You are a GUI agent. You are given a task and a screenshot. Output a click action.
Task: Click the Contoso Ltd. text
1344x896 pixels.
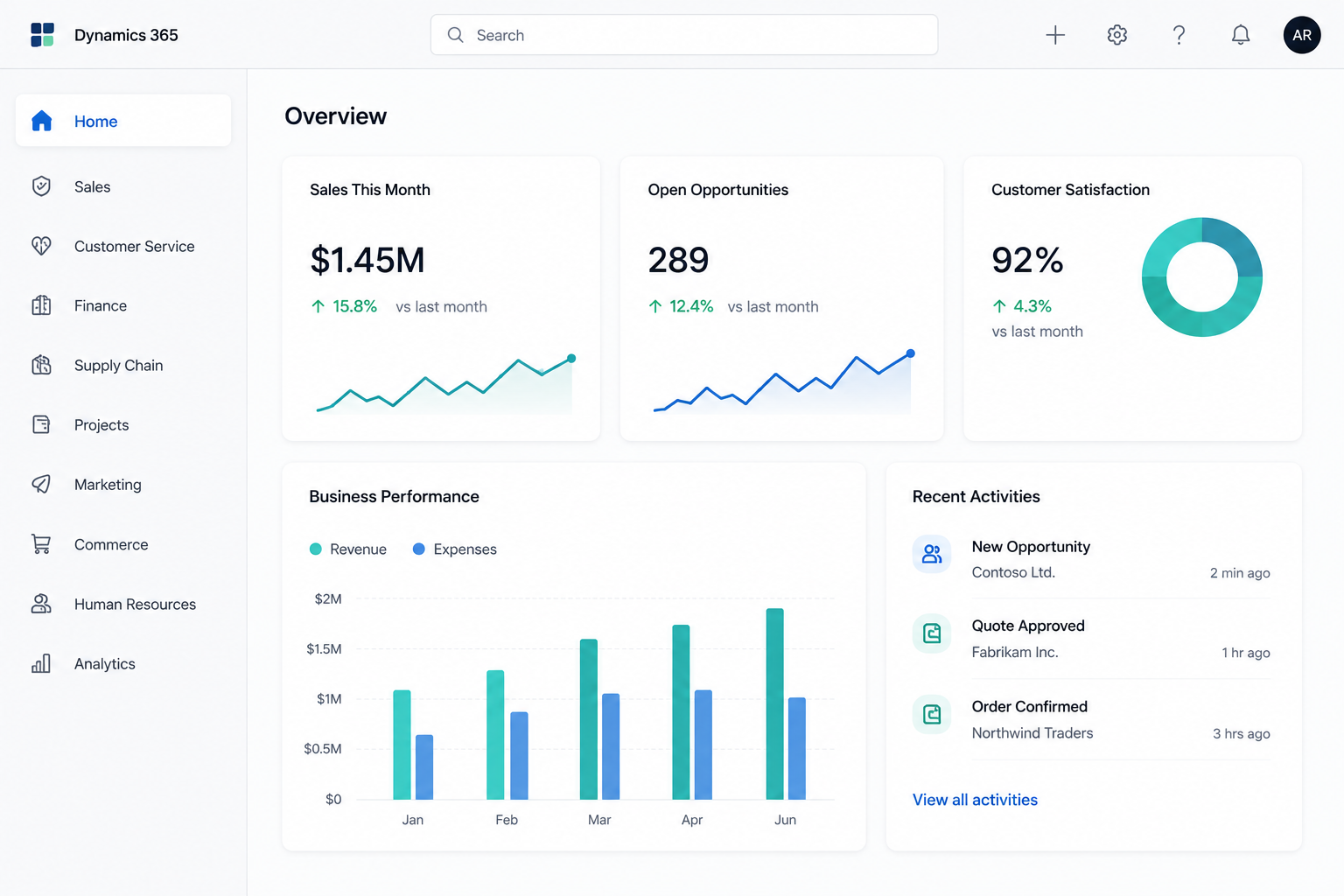[x=1013, y=572]
